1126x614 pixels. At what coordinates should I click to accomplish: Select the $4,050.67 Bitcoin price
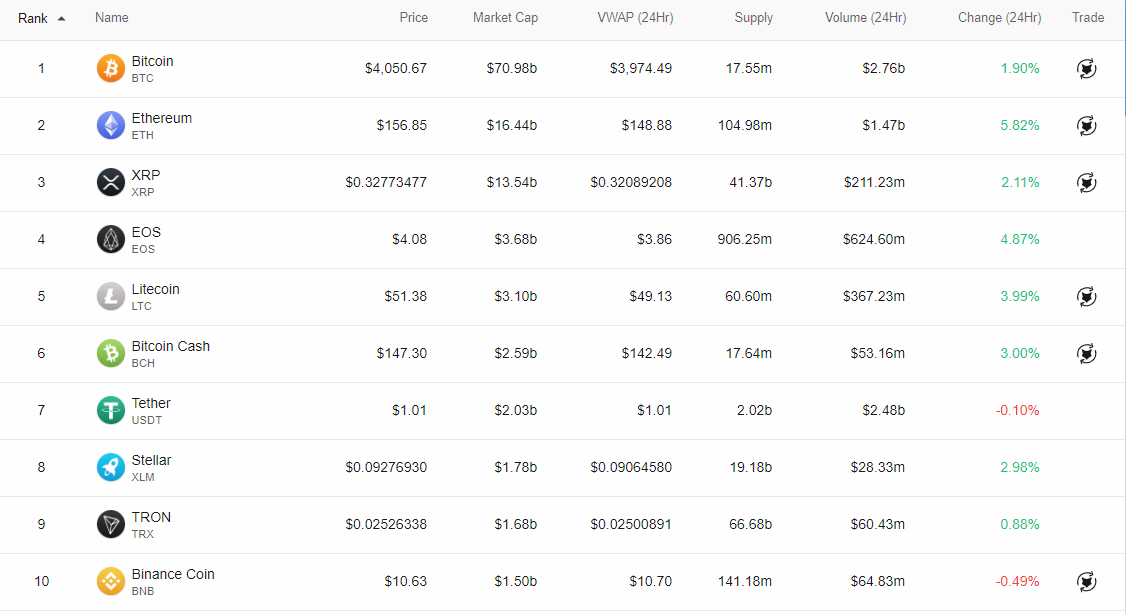(x=396, y=68)
